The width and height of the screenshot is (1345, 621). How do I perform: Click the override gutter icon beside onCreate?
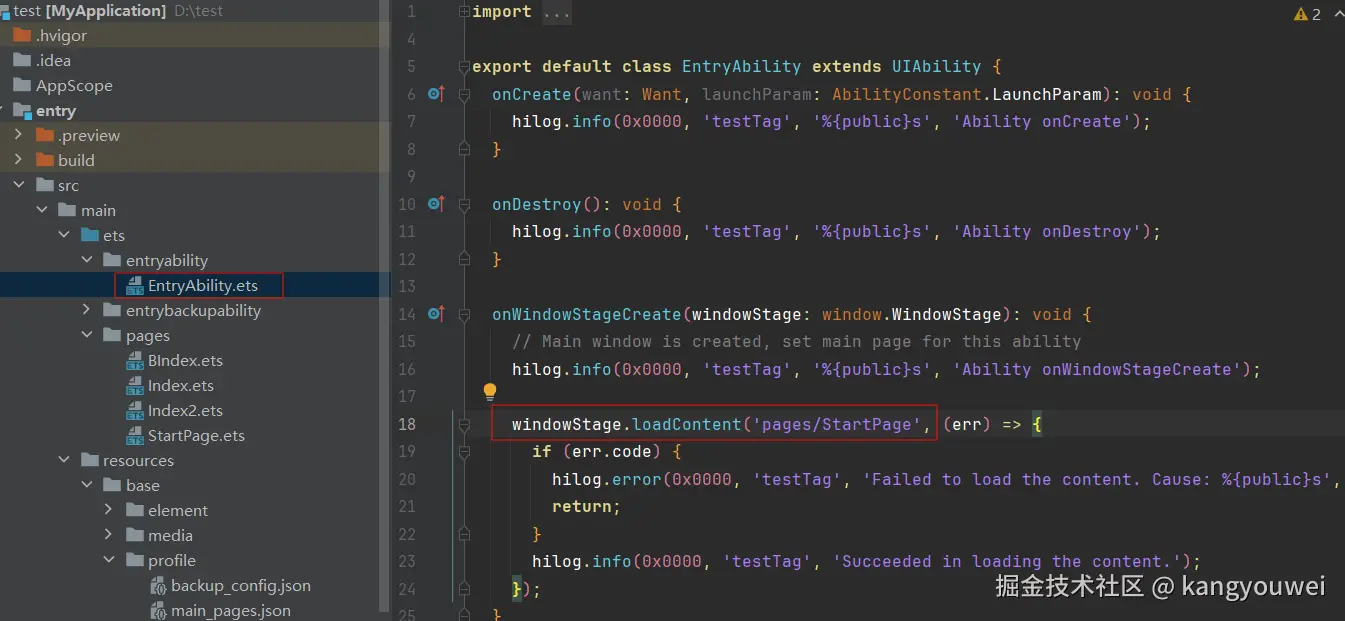(x=435, y=94)
